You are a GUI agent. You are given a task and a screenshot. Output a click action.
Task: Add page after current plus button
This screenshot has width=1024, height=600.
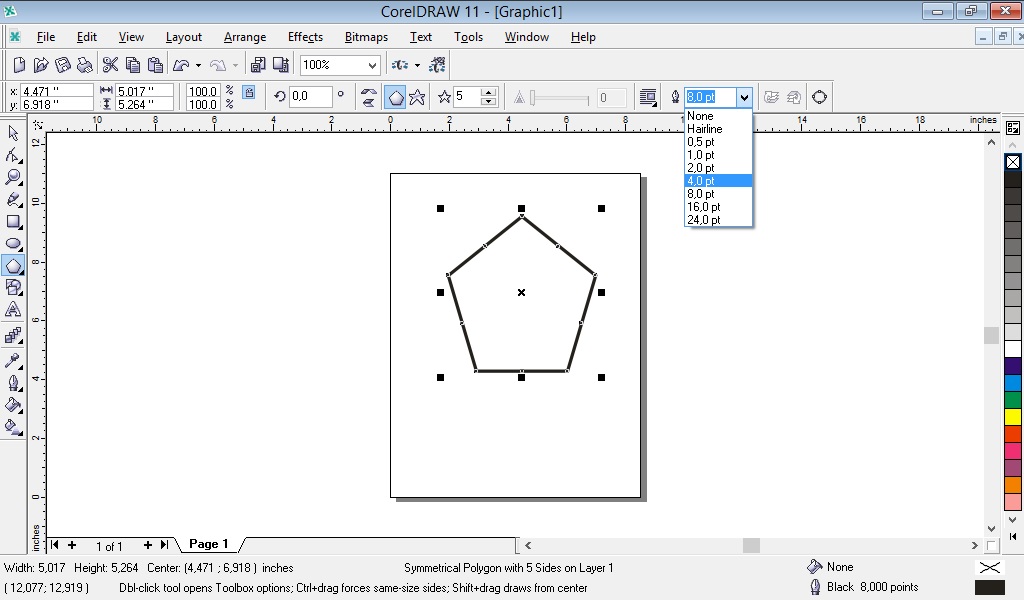click(x=148, y=545)
